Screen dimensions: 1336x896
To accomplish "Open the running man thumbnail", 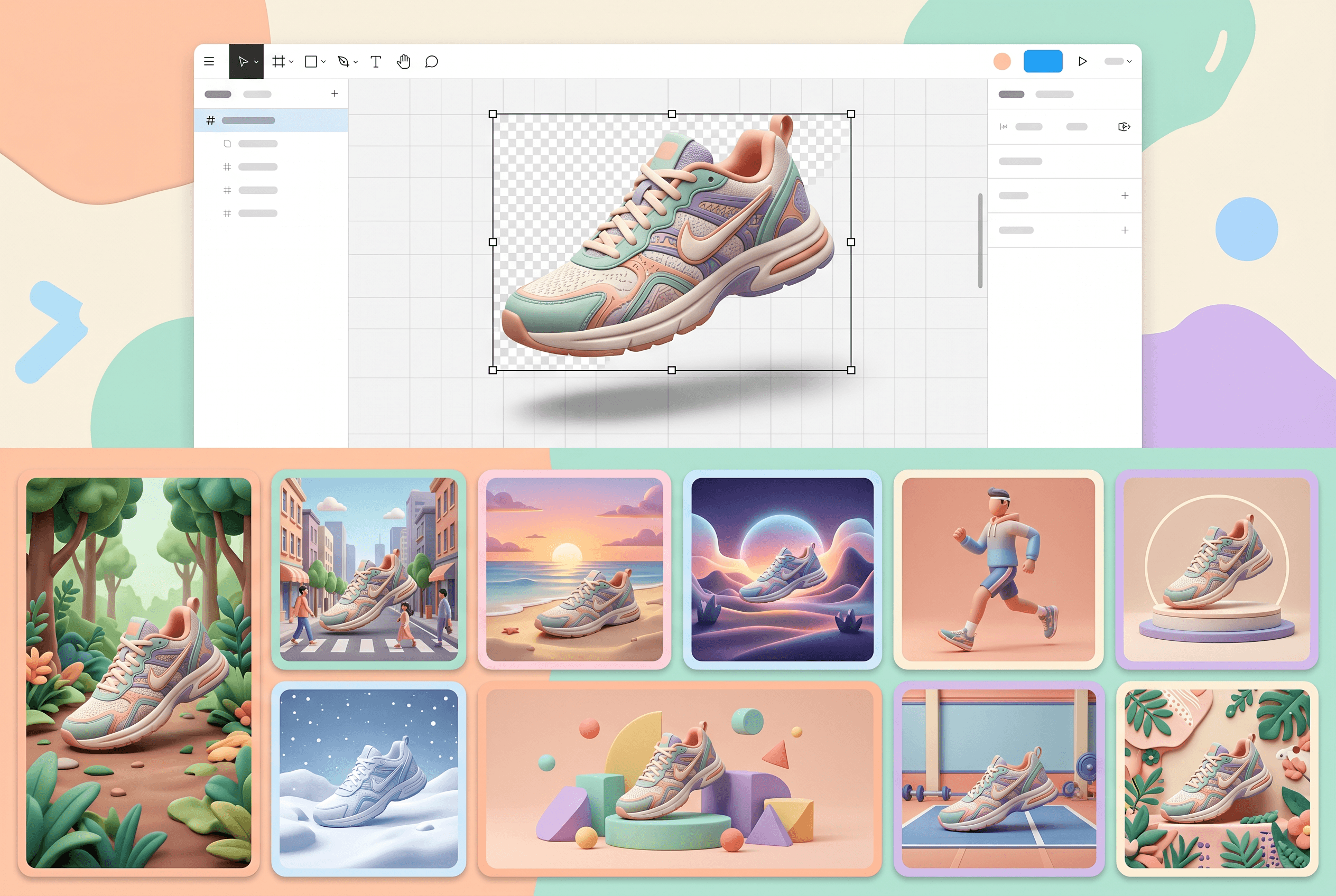I will pos(998,569).
